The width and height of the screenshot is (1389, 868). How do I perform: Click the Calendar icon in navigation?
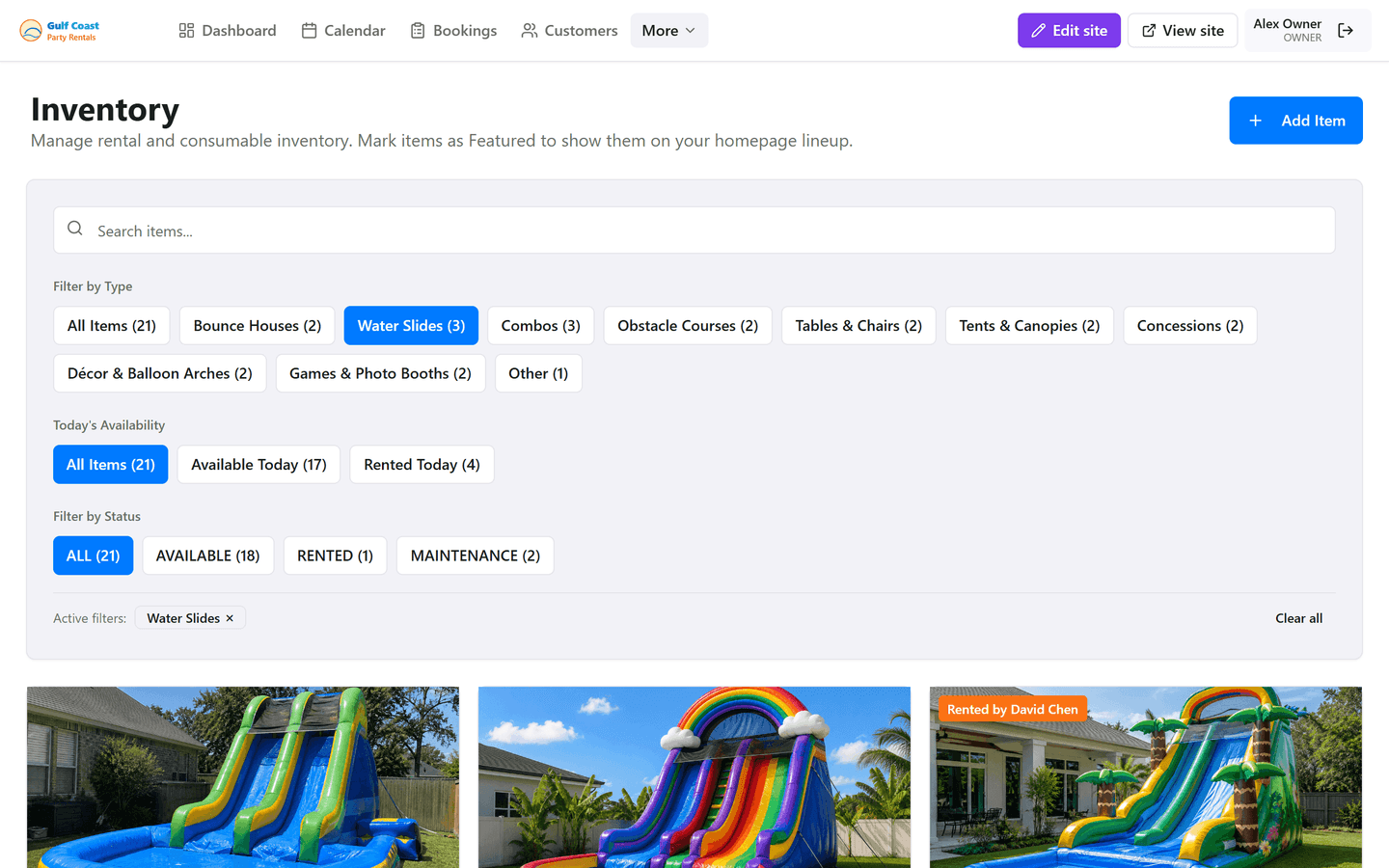click(x=309, y=31)
